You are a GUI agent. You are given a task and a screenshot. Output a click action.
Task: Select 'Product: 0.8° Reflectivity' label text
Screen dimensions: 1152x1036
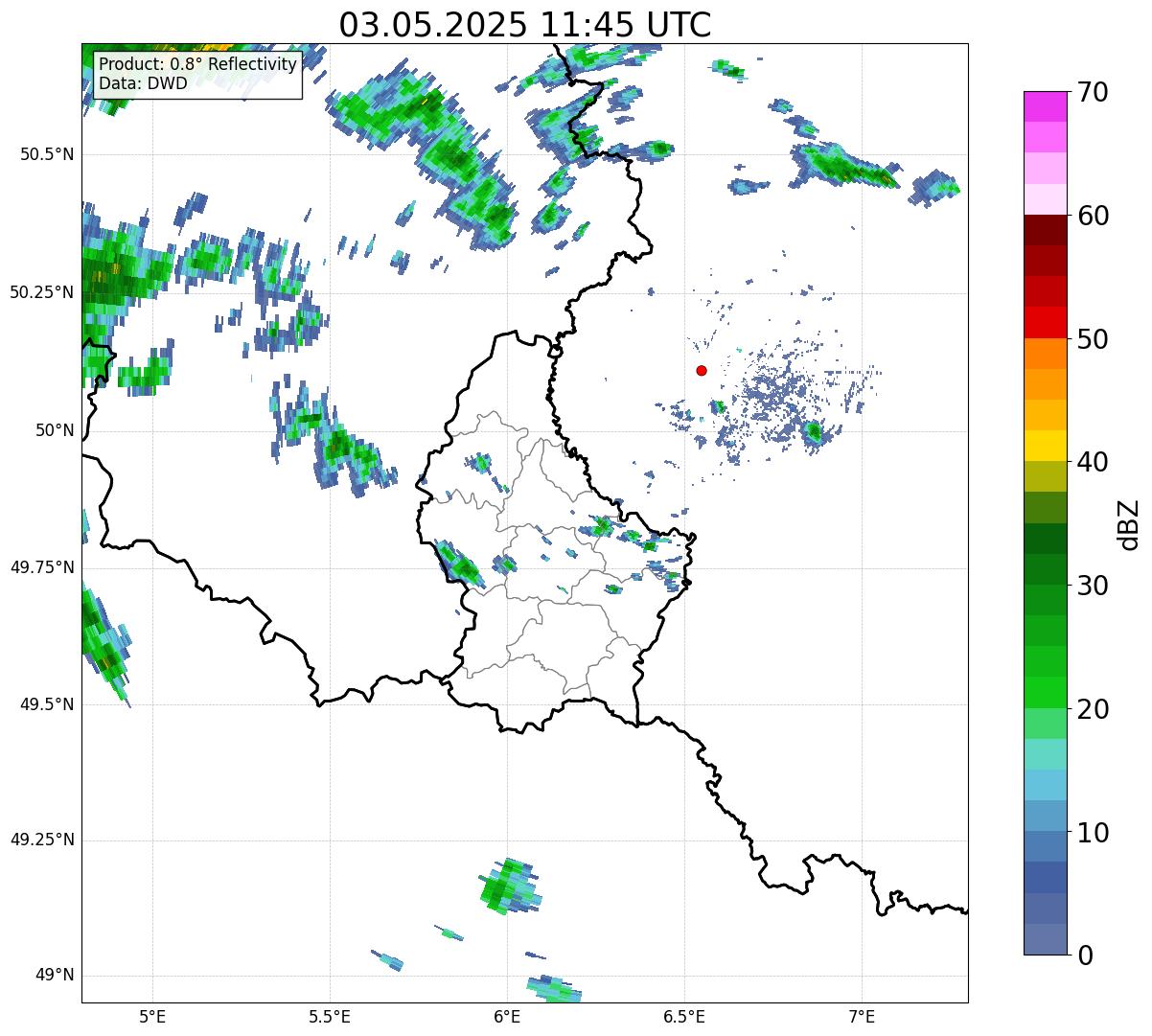(198, 64)
